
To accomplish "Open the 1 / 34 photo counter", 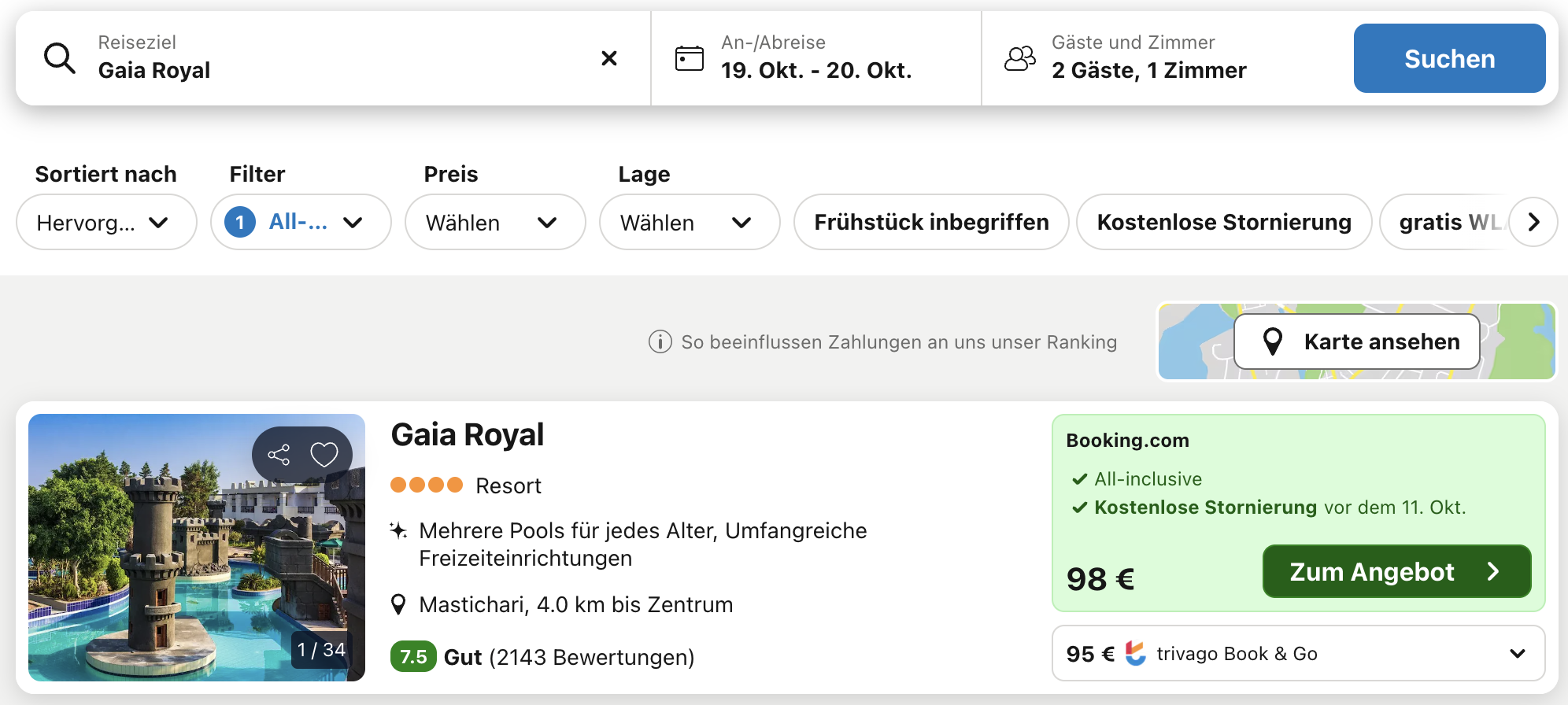I will (x=321, y=650).
